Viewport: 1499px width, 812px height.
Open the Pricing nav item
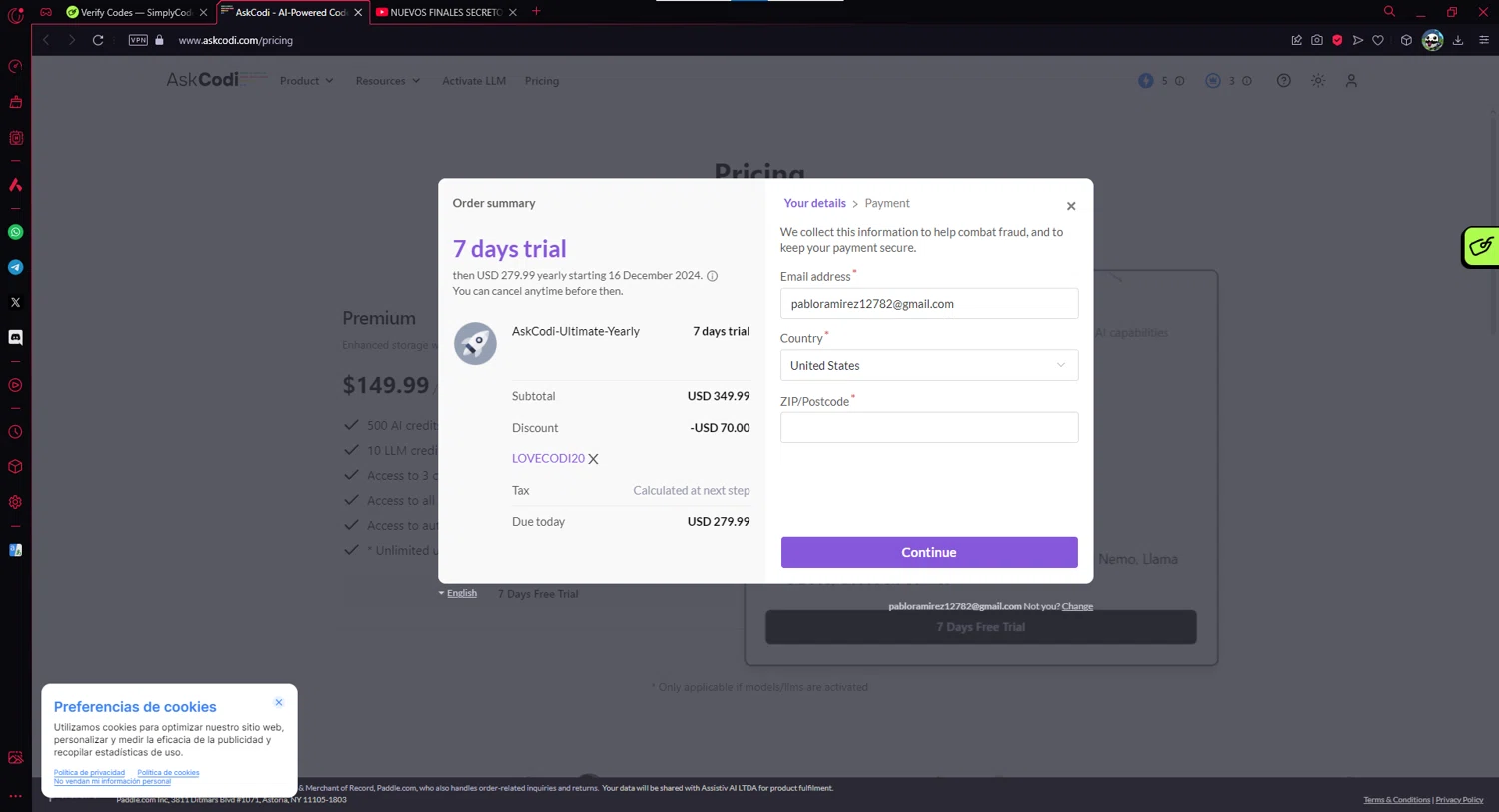pos(542,81)
